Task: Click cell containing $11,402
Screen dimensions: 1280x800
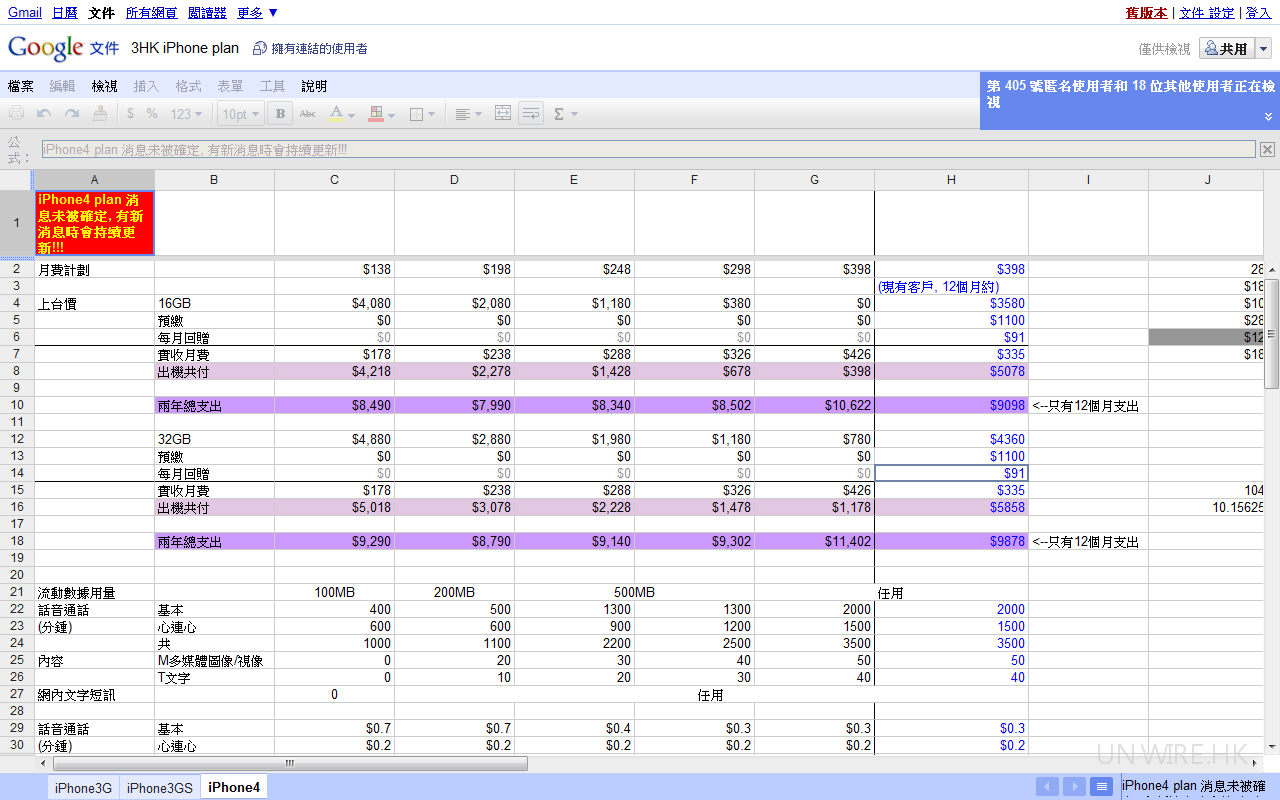Action: pos(814,542)
